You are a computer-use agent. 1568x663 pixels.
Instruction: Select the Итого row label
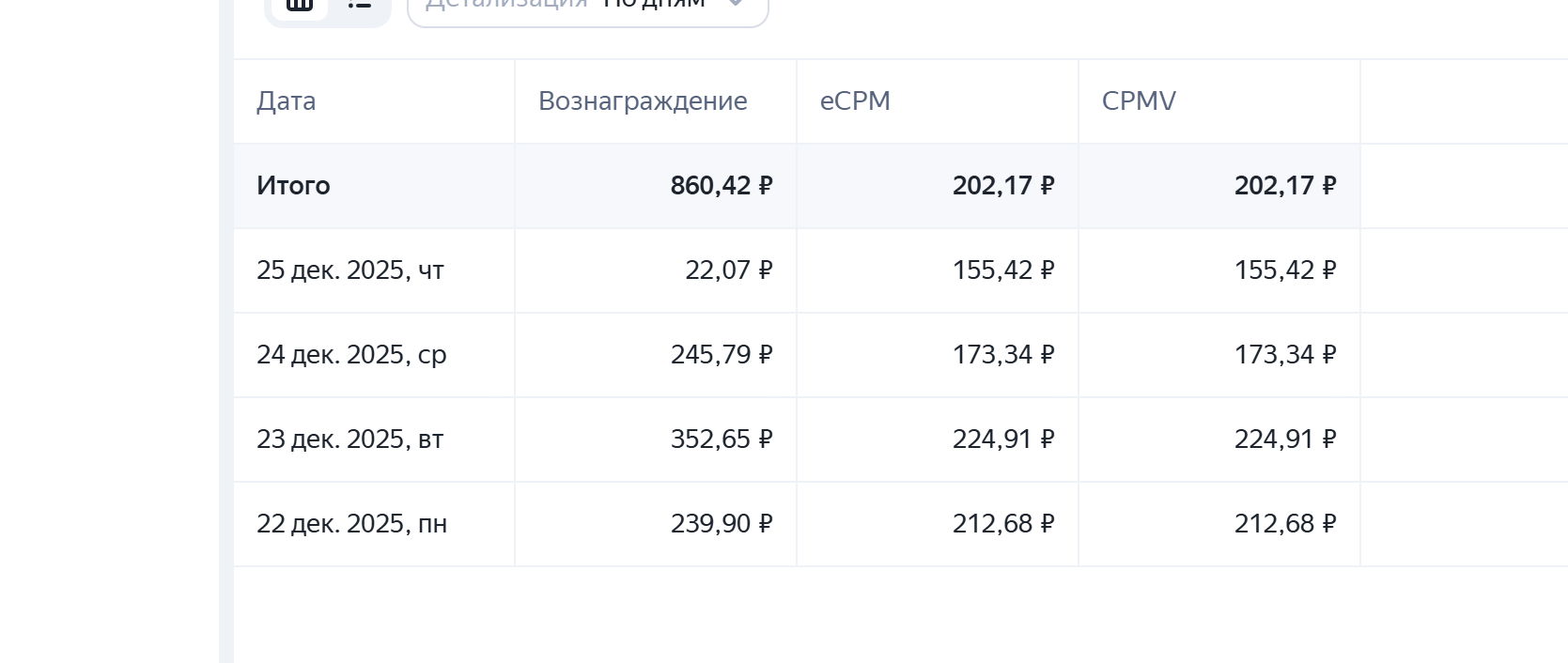click(293, 186)
